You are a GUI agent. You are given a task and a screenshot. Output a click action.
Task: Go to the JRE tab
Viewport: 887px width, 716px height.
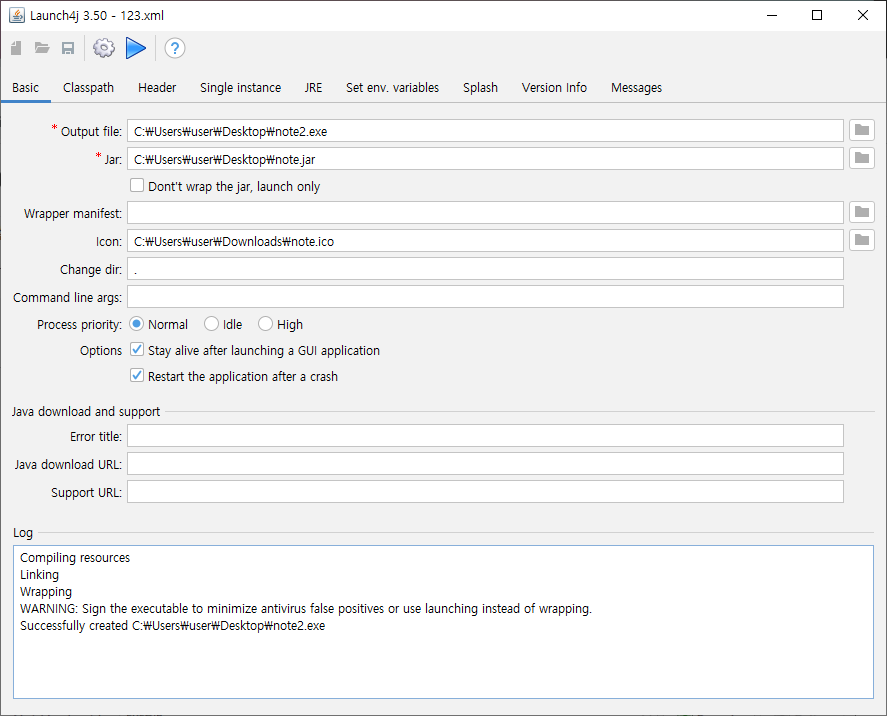pos(313,88)
